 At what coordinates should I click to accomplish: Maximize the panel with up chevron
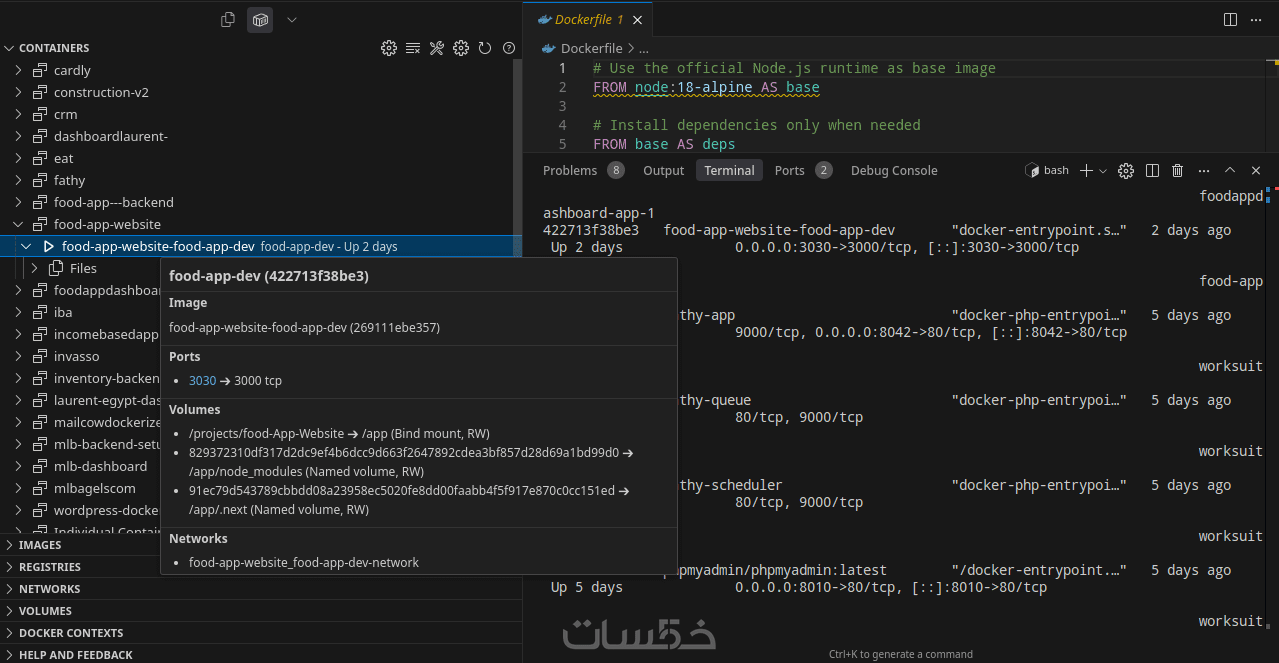pos(1230,171)
